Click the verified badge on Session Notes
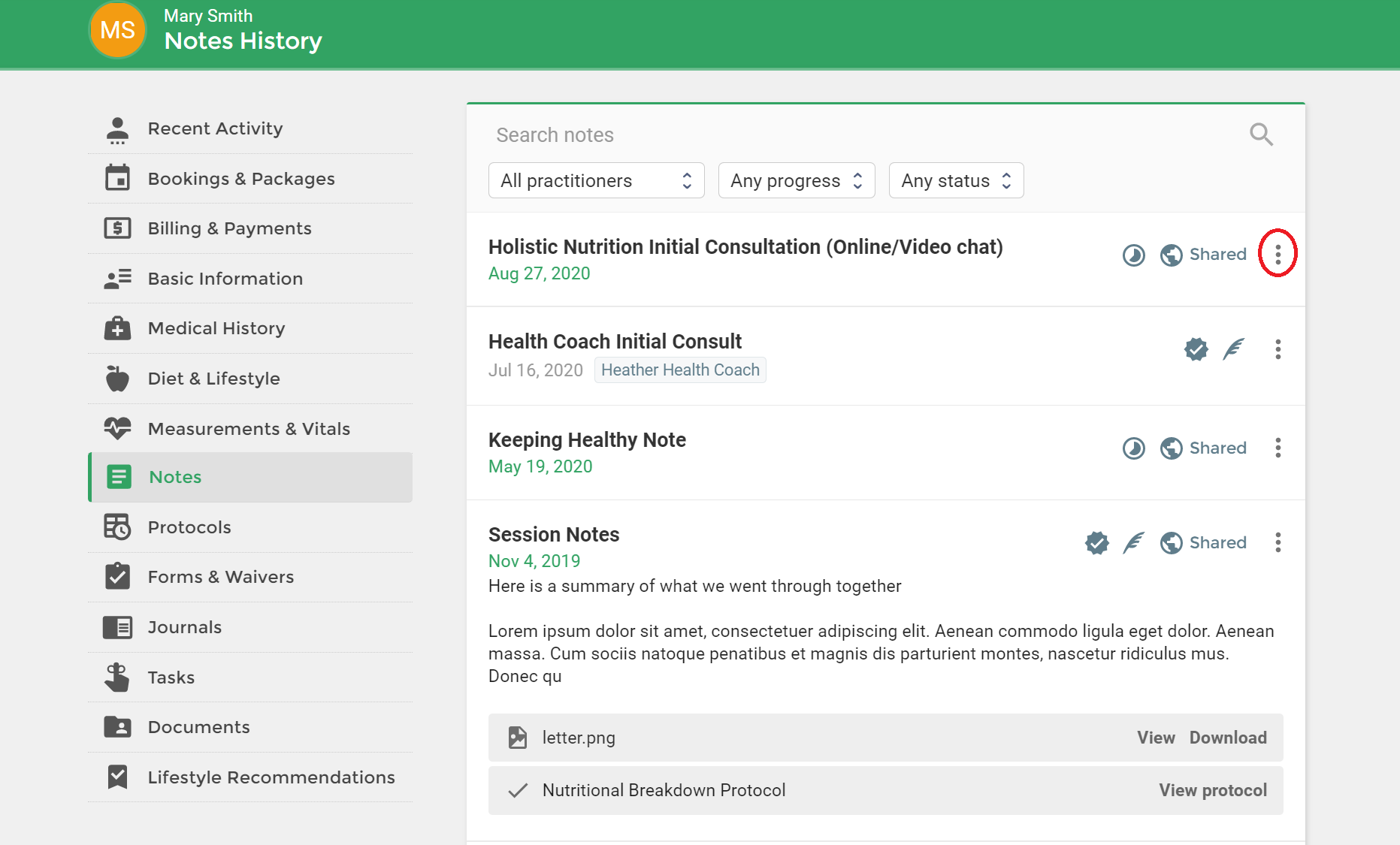This screenshot has width=1400, height=845. click(1097, 542)
